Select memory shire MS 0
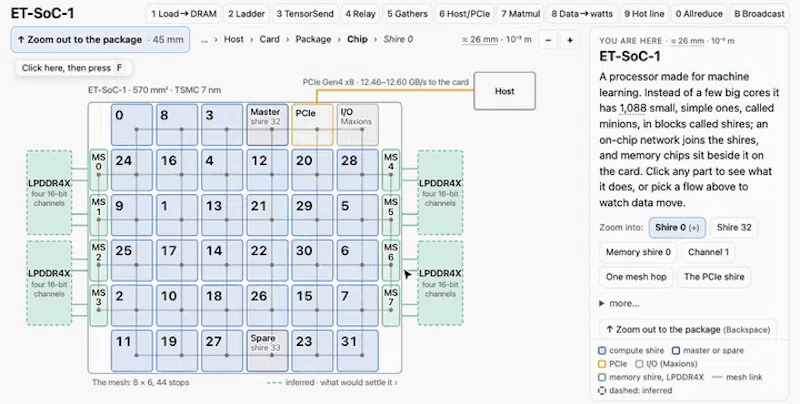 tap(98, 170)
